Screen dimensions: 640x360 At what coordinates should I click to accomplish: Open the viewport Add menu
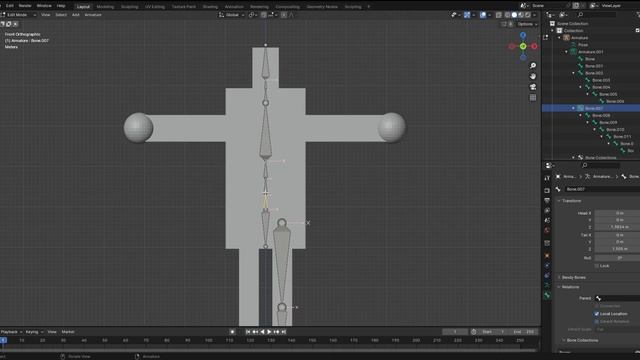[x=76, y=15]
